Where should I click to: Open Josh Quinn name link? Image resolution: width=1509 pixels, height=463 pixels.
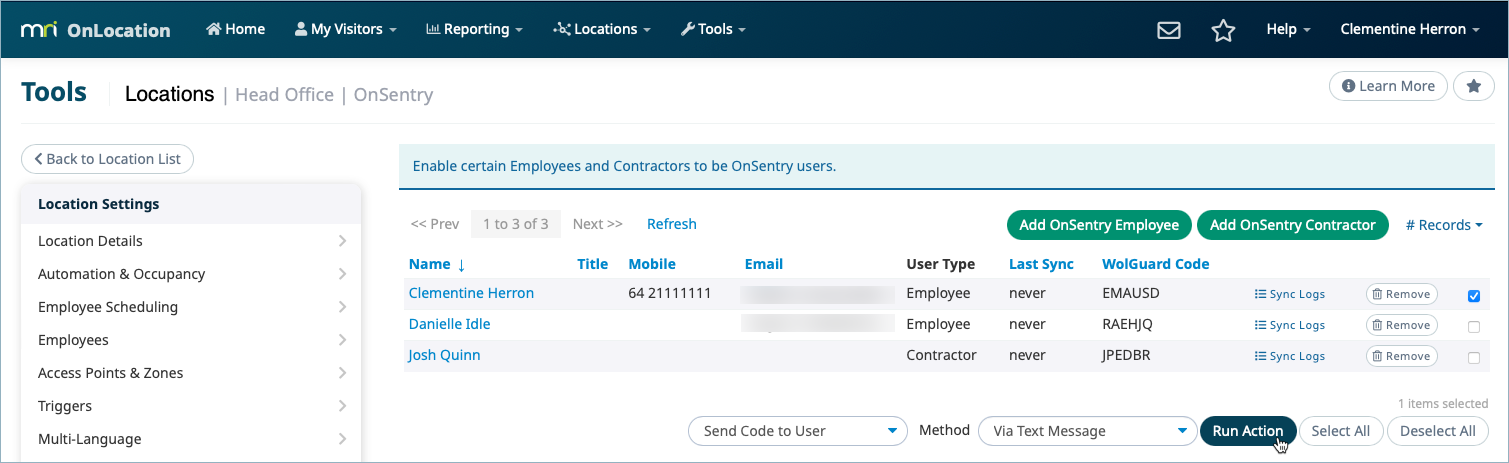pyautogui.click(x=444, y=355)
